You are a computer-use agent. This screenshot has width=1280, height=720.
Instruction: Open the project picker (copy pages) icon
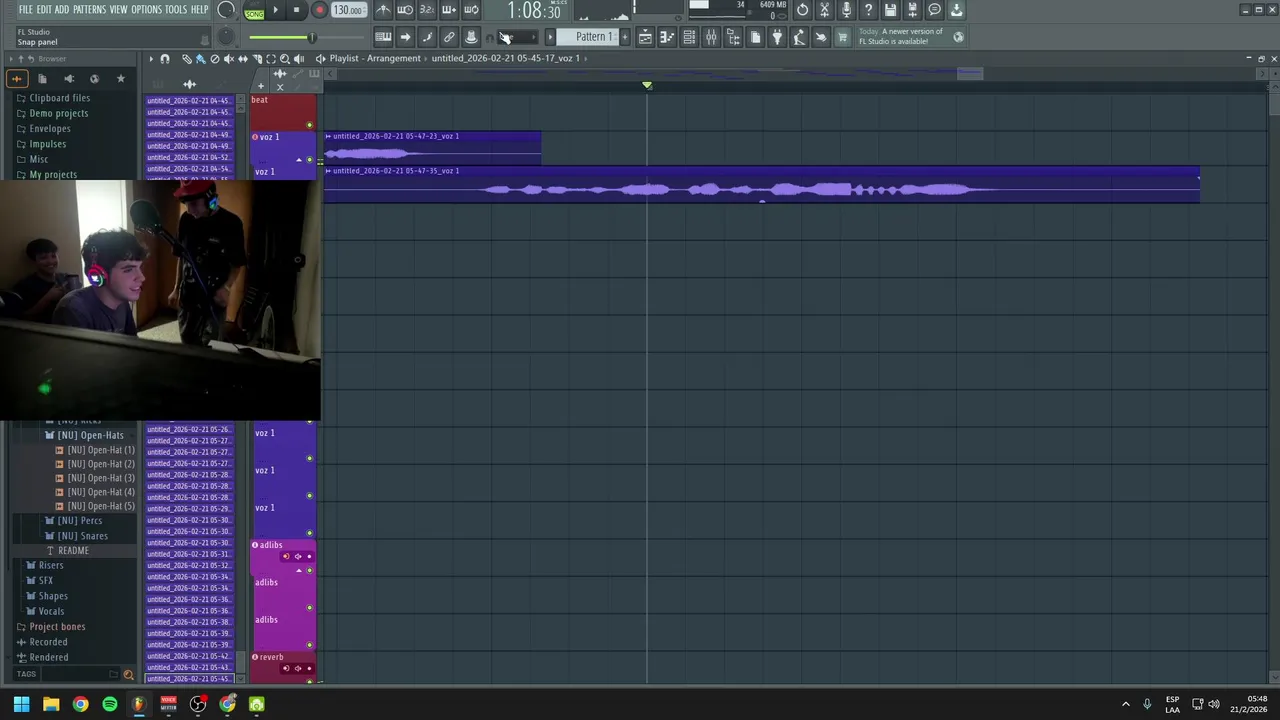755,37
